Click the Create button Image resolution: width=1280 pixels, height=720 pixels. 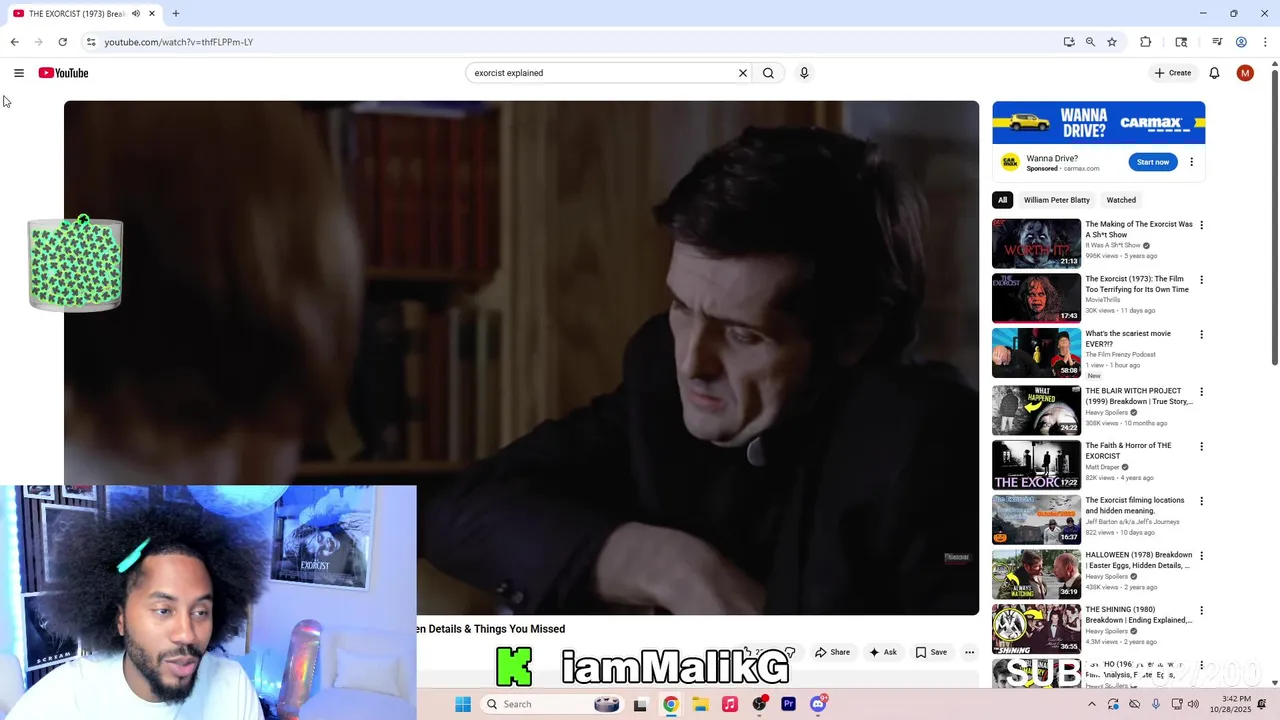(x=1173, y=73)
